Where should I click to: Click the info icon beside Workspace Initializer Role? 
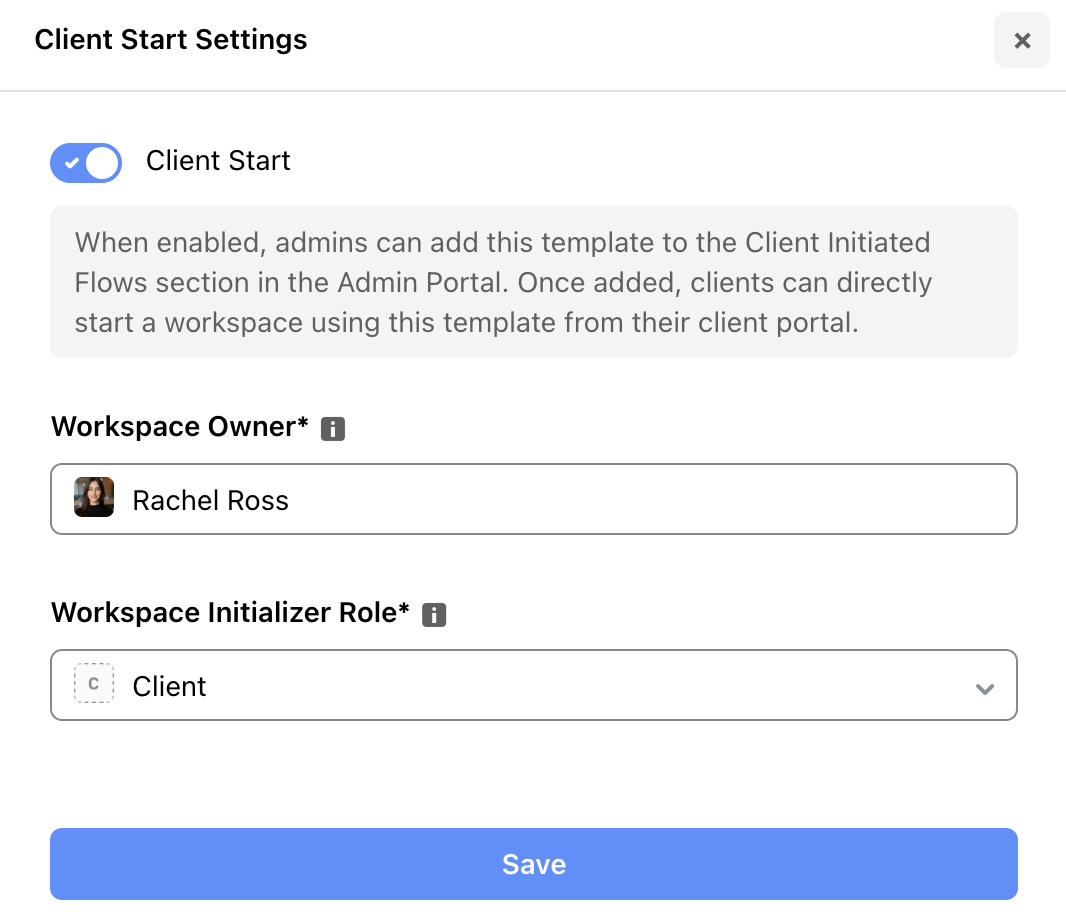pos(434,615)
